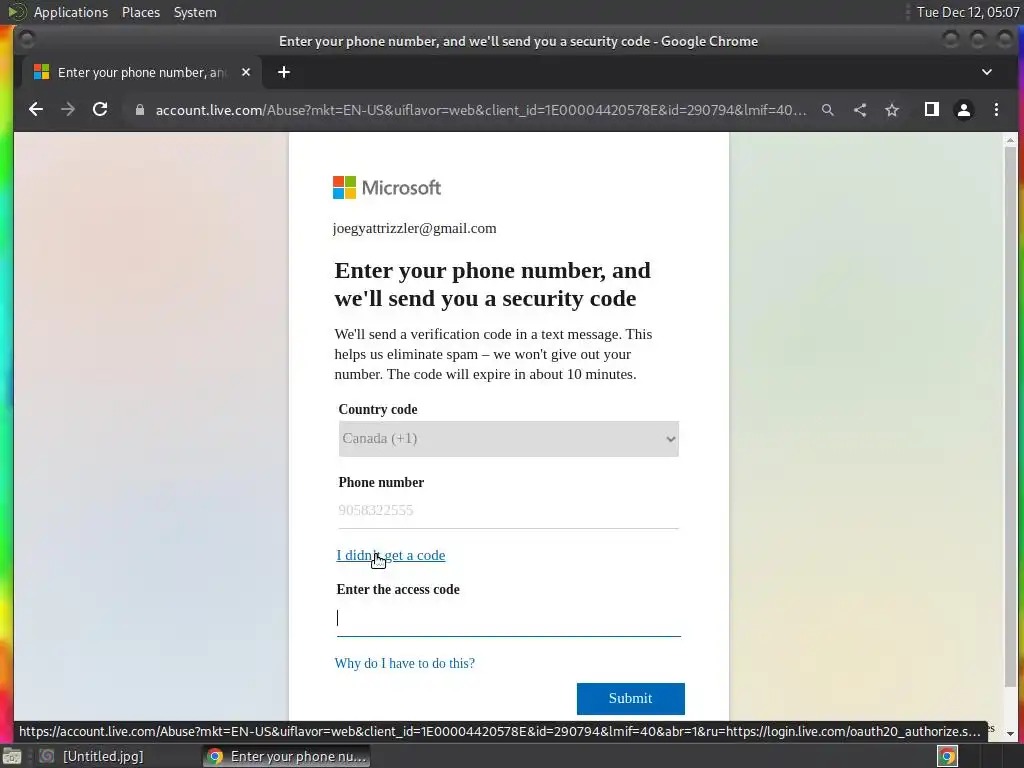Open the Places menu
Screen dimensions: 1024x768
click(140, 12)
